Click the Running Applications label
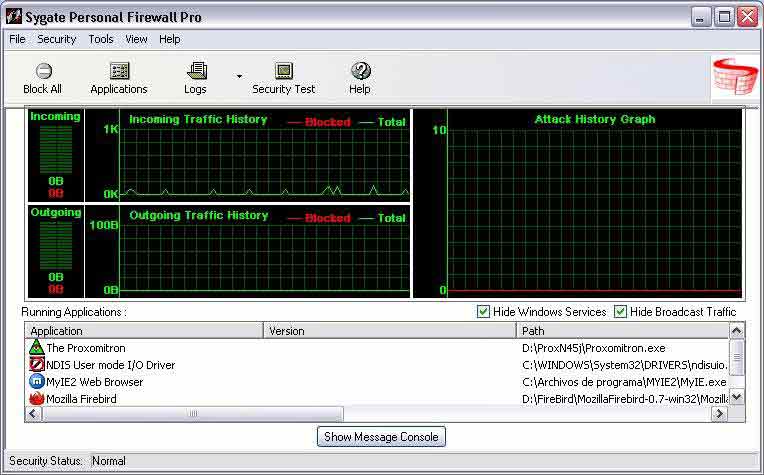764x475 pixels. pyautogui.click(x=74, y=312)
